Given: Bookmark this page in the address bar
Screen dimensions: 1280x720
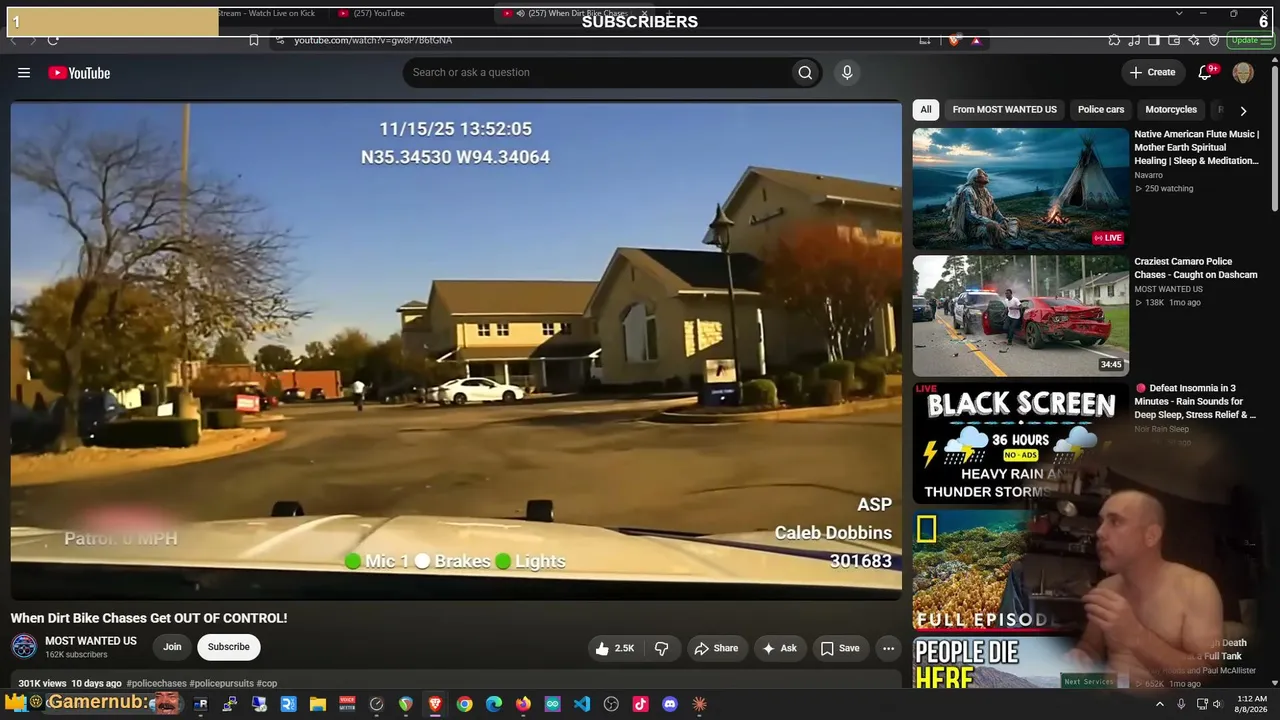Looking at the screenshot, I should coord(254,40).
